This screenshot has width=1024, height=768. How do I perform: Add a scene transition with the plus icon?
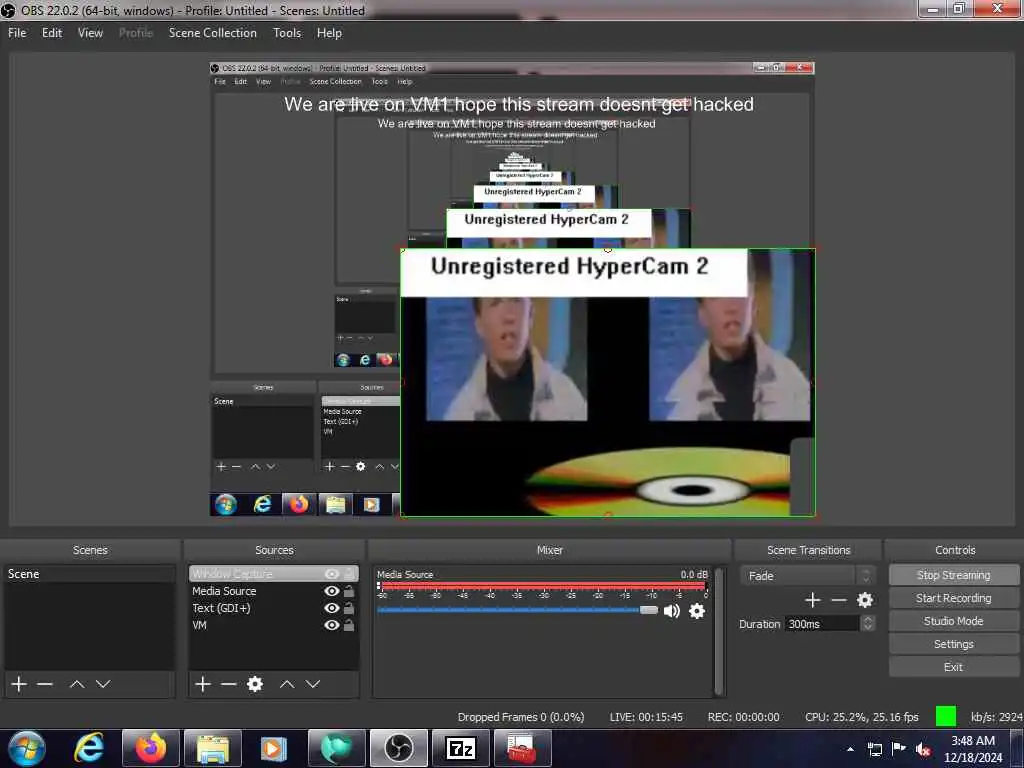click(813, 600)
